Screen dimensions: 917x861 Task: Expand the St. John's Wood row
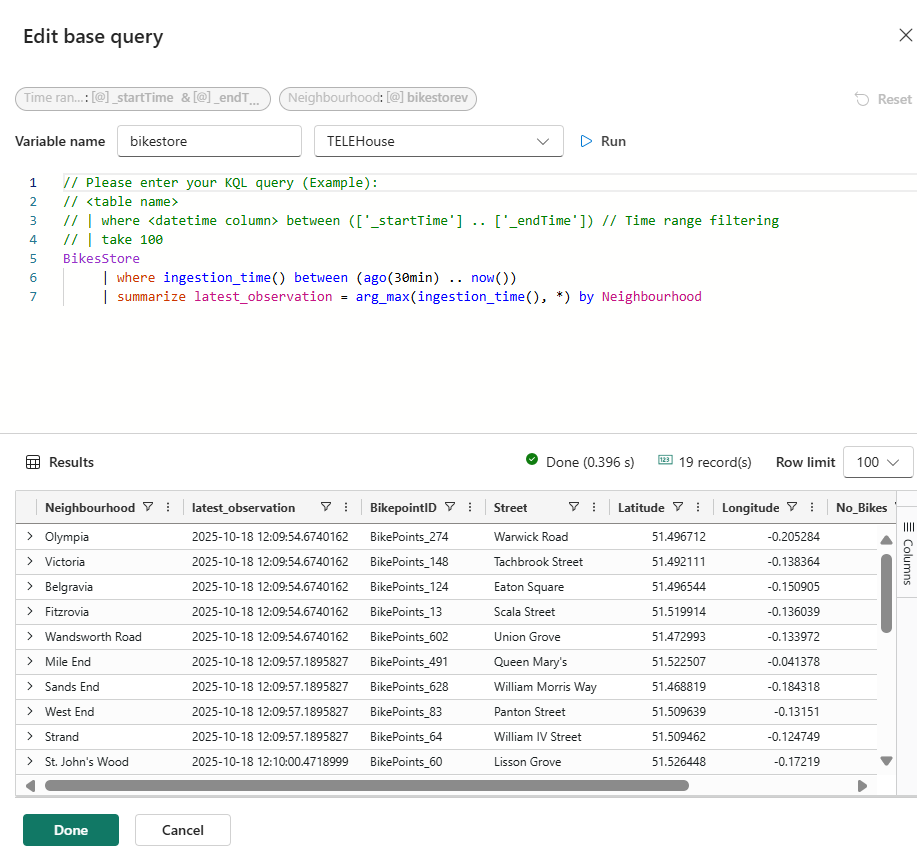coord(30,762)
